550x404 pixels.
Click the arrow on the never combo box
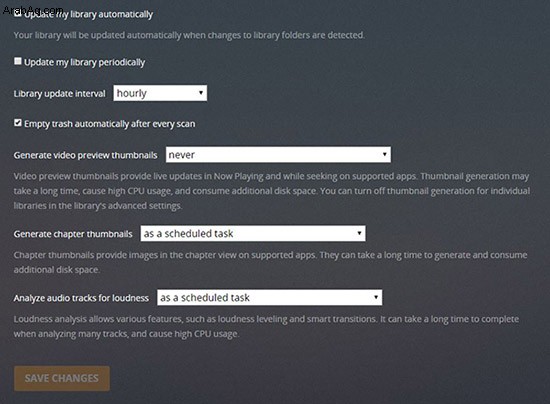coord(384,154)
